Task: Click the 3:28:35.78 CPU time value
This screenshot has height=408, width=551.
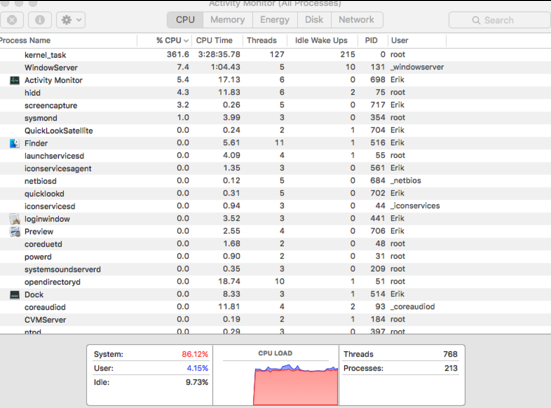Action: [x=219, y=54]
